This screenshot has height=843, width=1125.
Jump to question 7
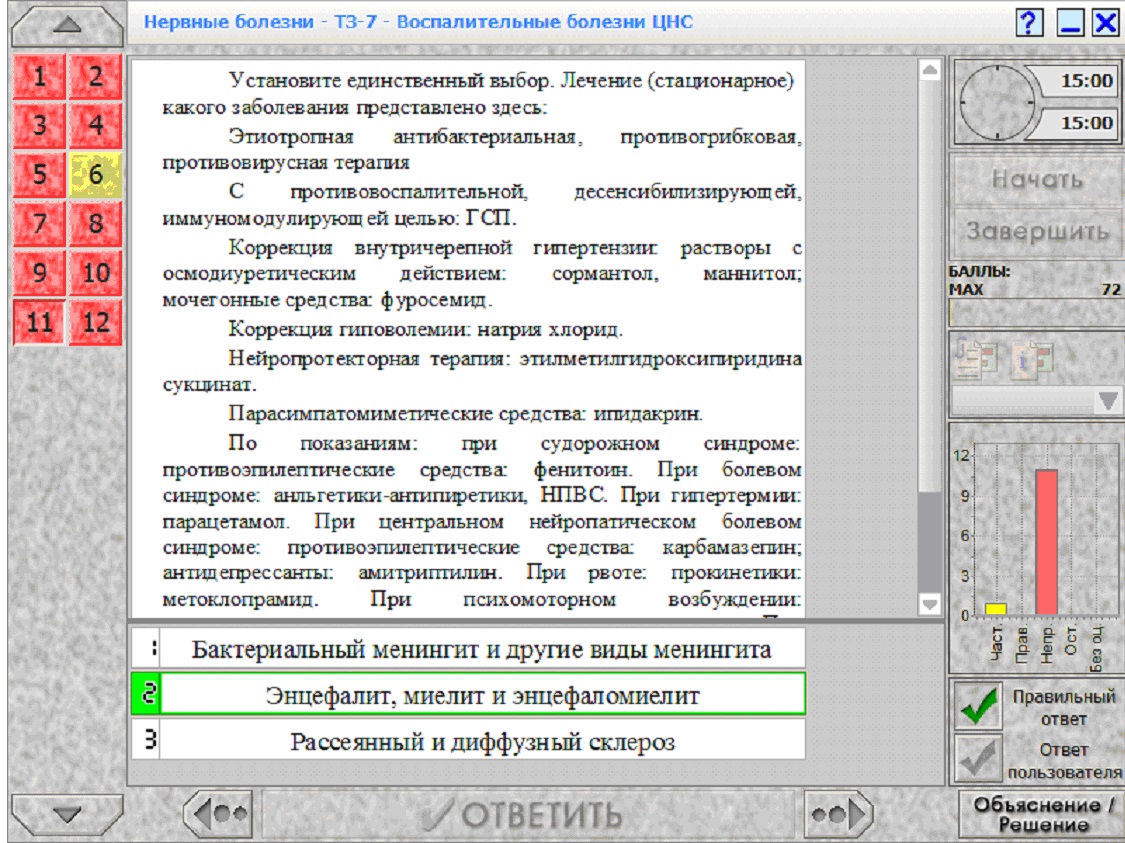click(x=39, y=223)
